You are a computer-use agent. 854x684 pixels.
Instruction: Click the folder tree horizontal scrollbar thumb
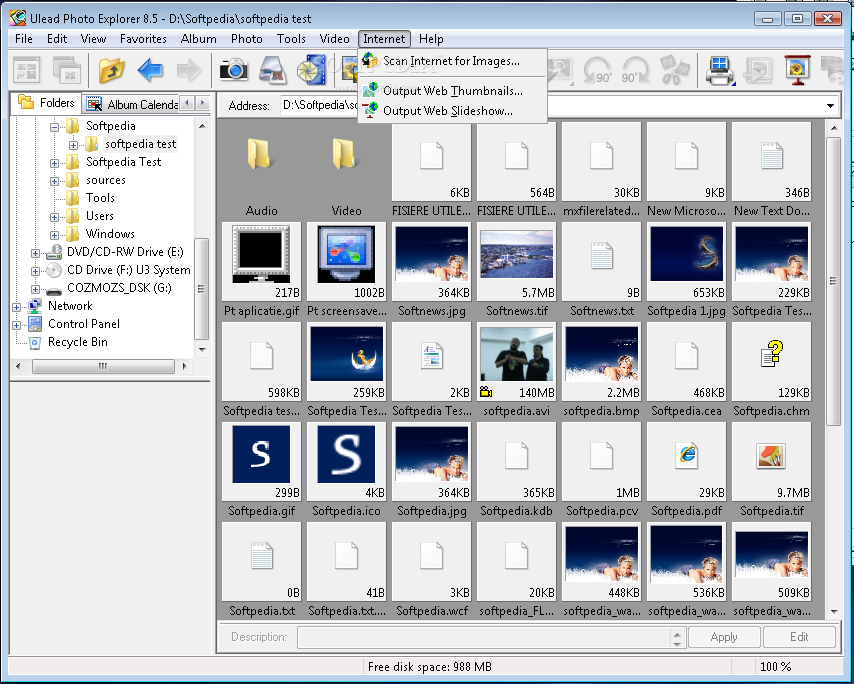[103, 367]
